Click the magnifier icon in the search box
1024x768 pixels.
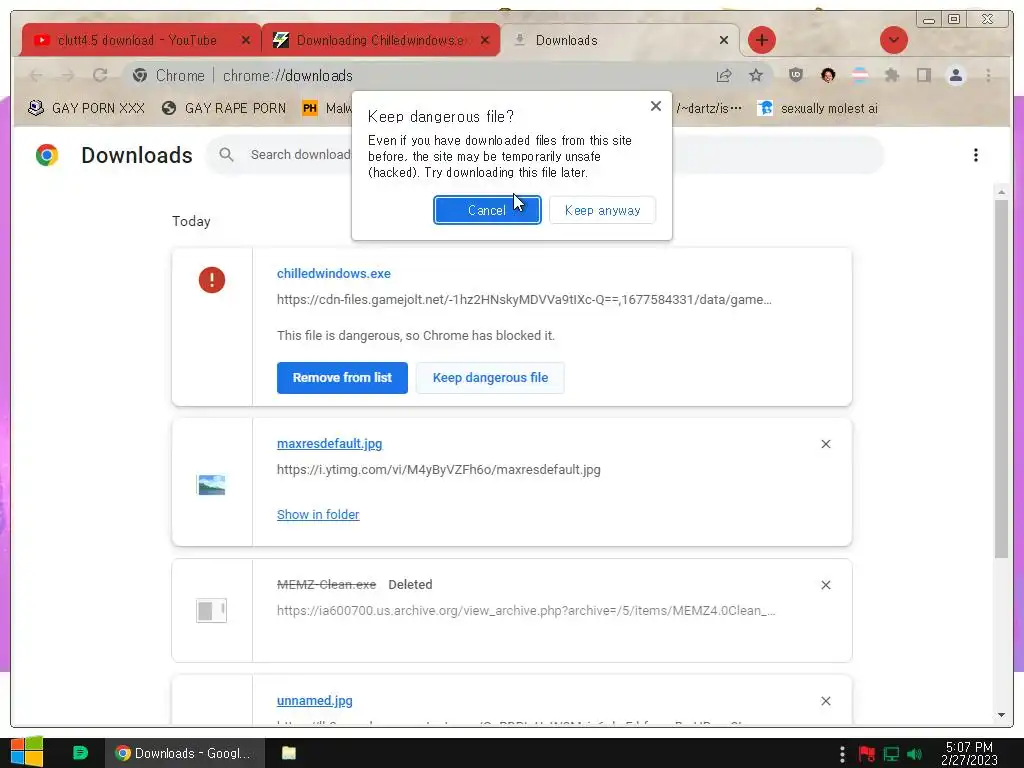pos(226,155)
